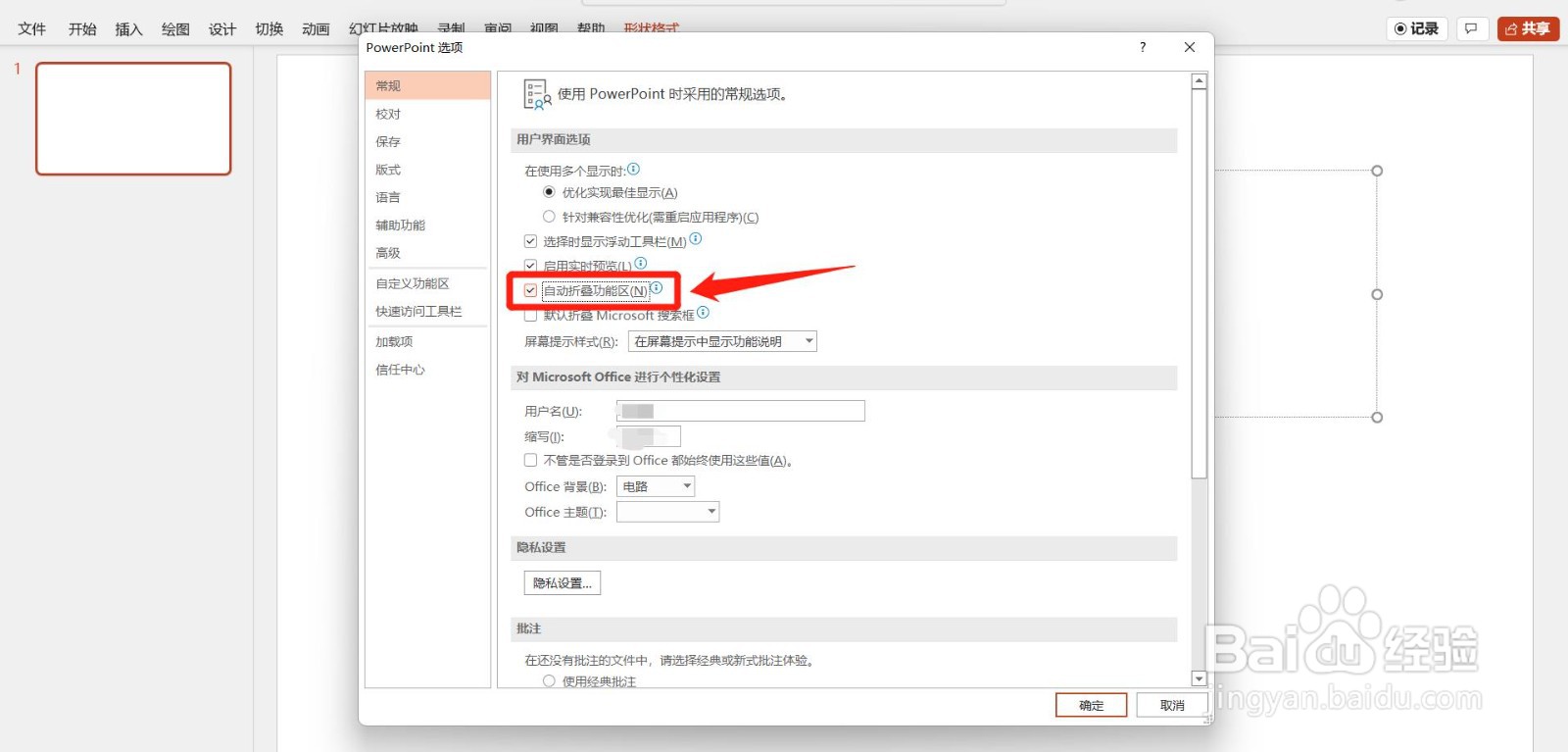Open the comments icon in top right

click(x=1472, y=28)
